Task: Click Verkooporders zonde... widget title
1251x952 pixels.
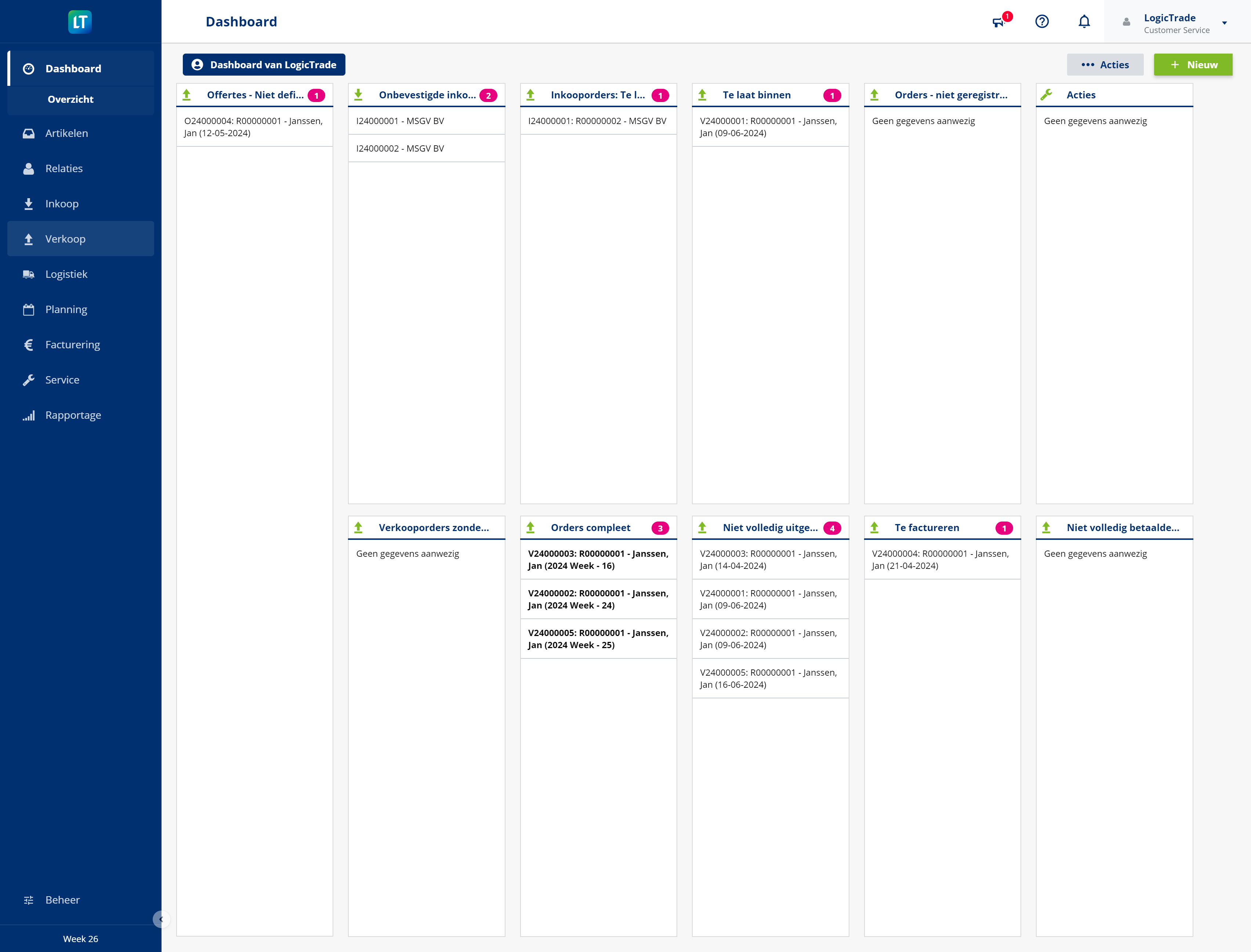Action: tap(434, 528)
